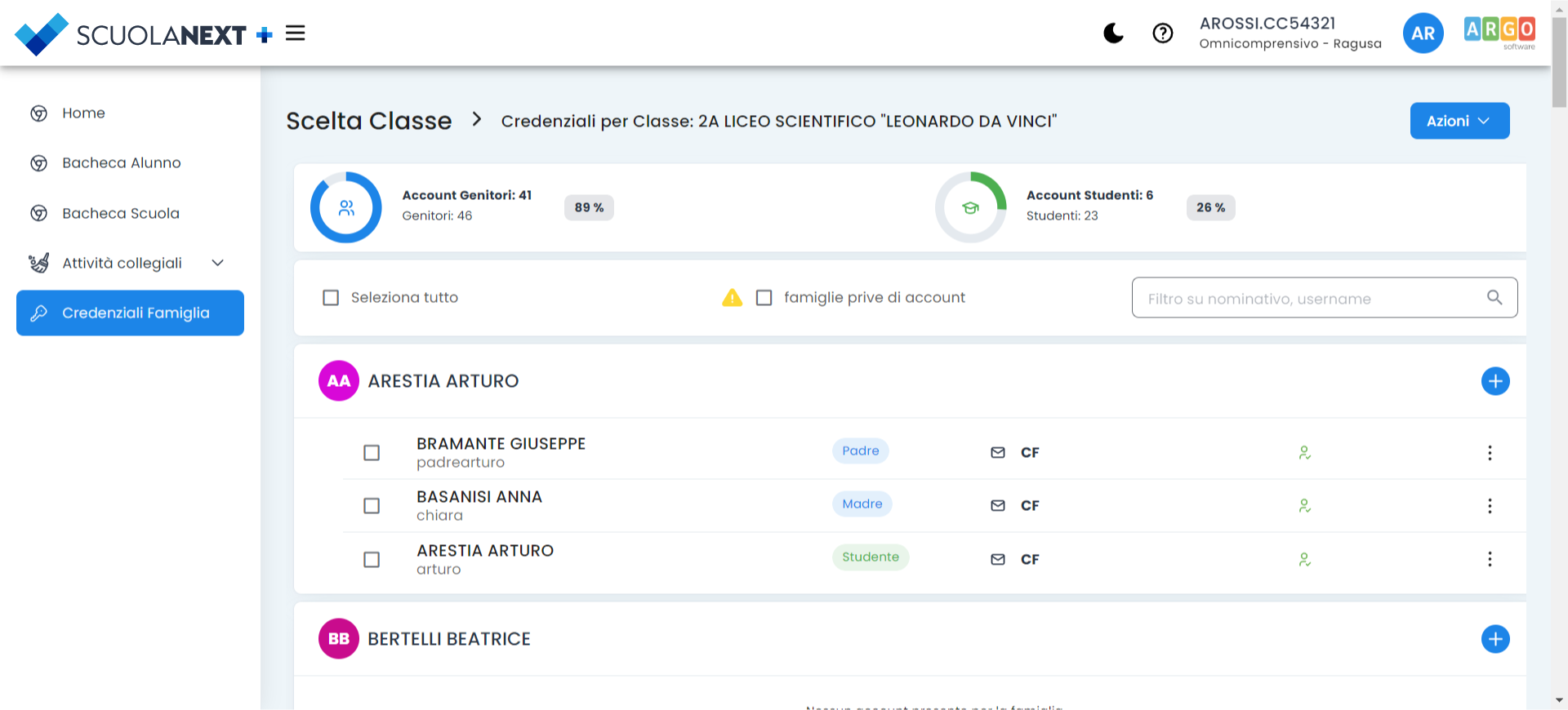Open the help question mark icon

pyautogui.click(x=1162, y=33)
